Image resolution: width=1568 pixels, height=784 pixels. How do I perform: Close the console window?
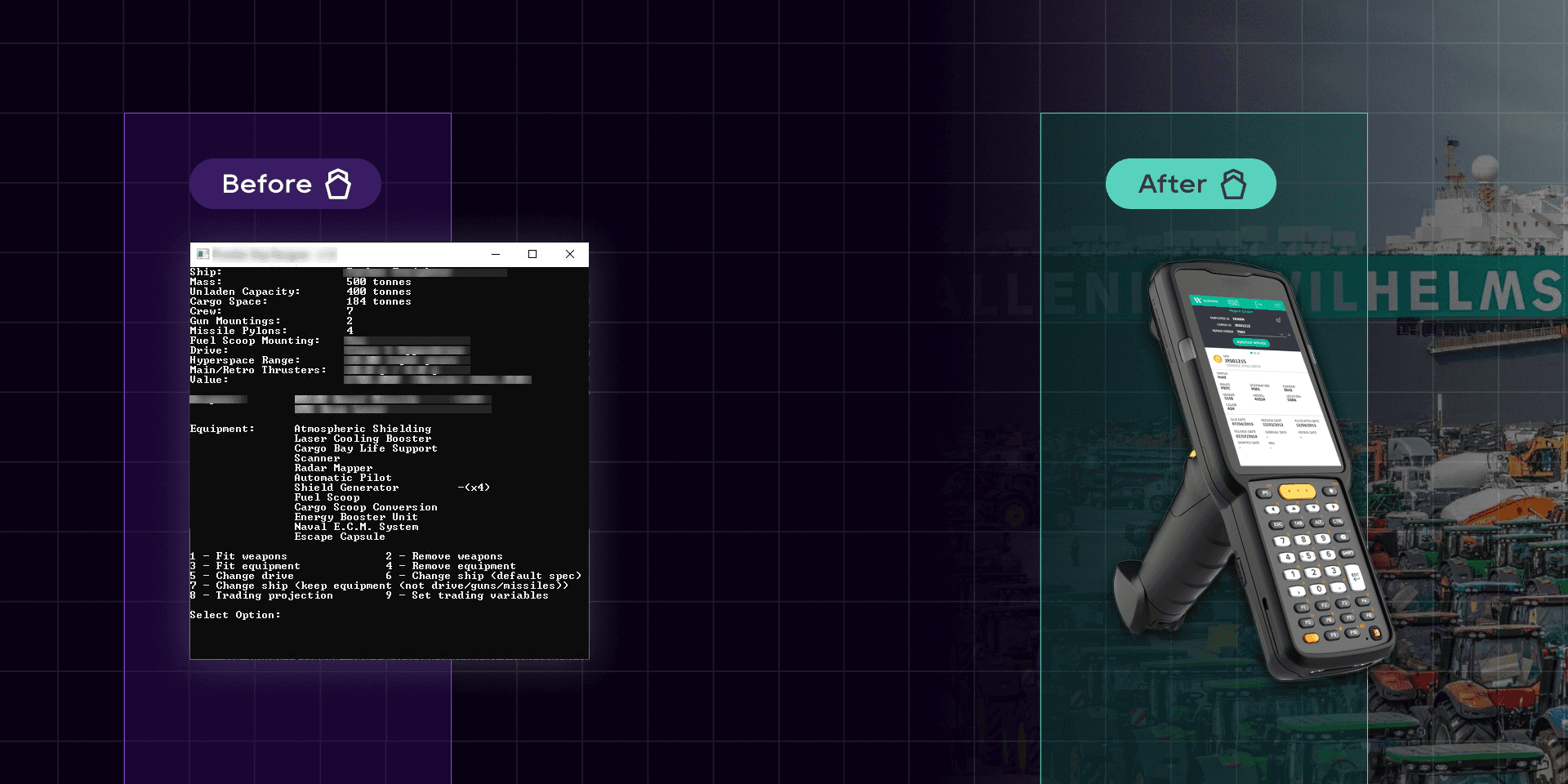coord(570,254)
